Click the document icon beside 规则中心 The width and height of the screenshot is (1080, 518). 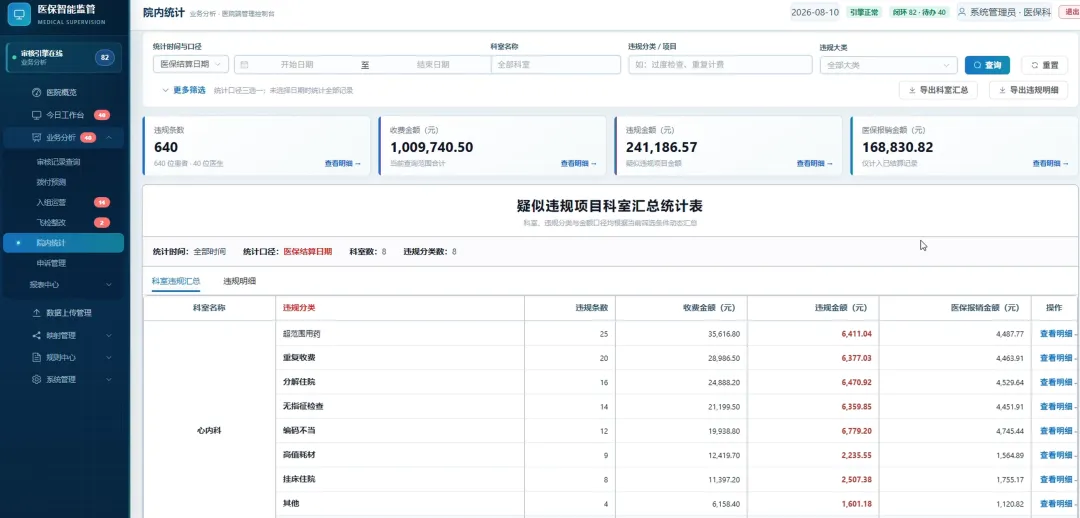point(37,358)
